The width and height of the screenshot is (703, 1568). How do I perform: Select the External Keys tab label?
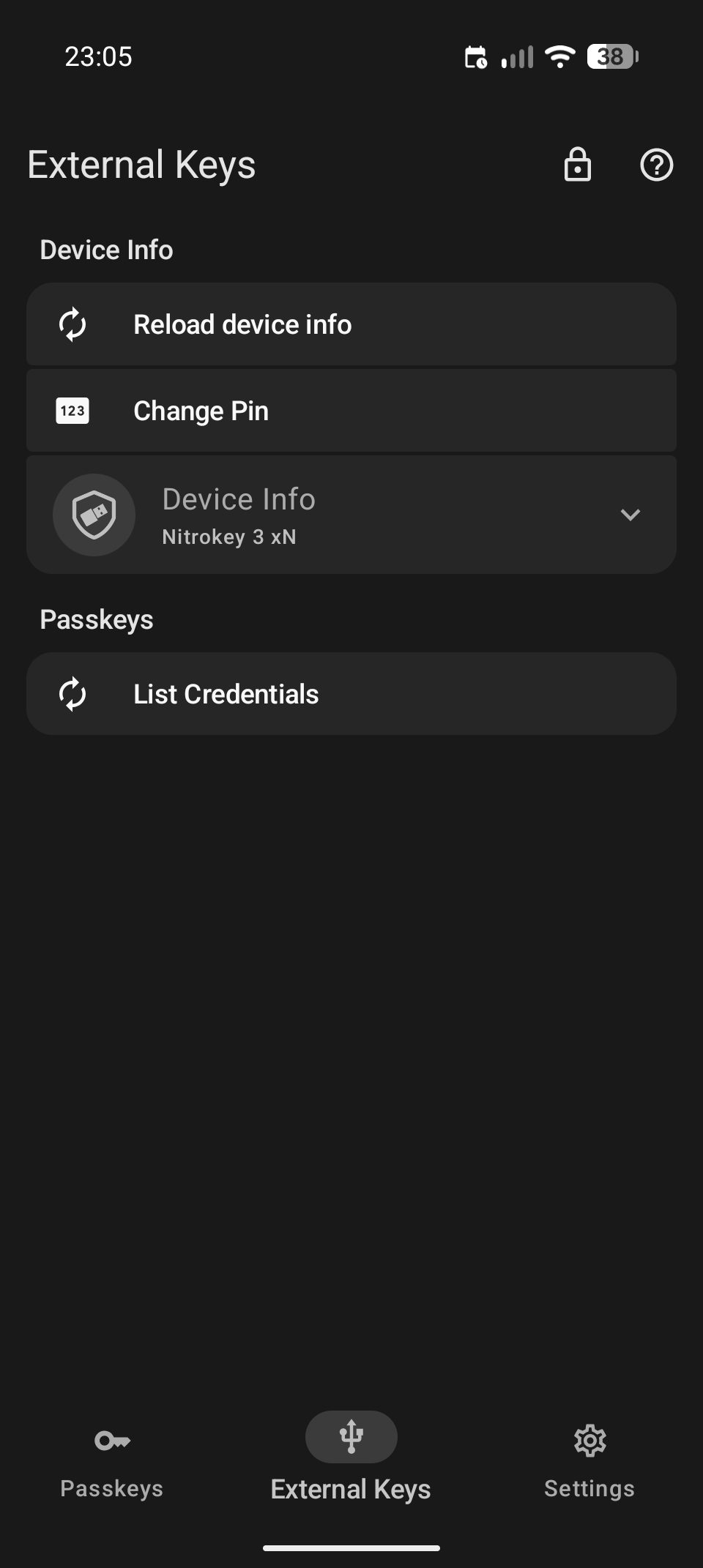(351, 1489)
